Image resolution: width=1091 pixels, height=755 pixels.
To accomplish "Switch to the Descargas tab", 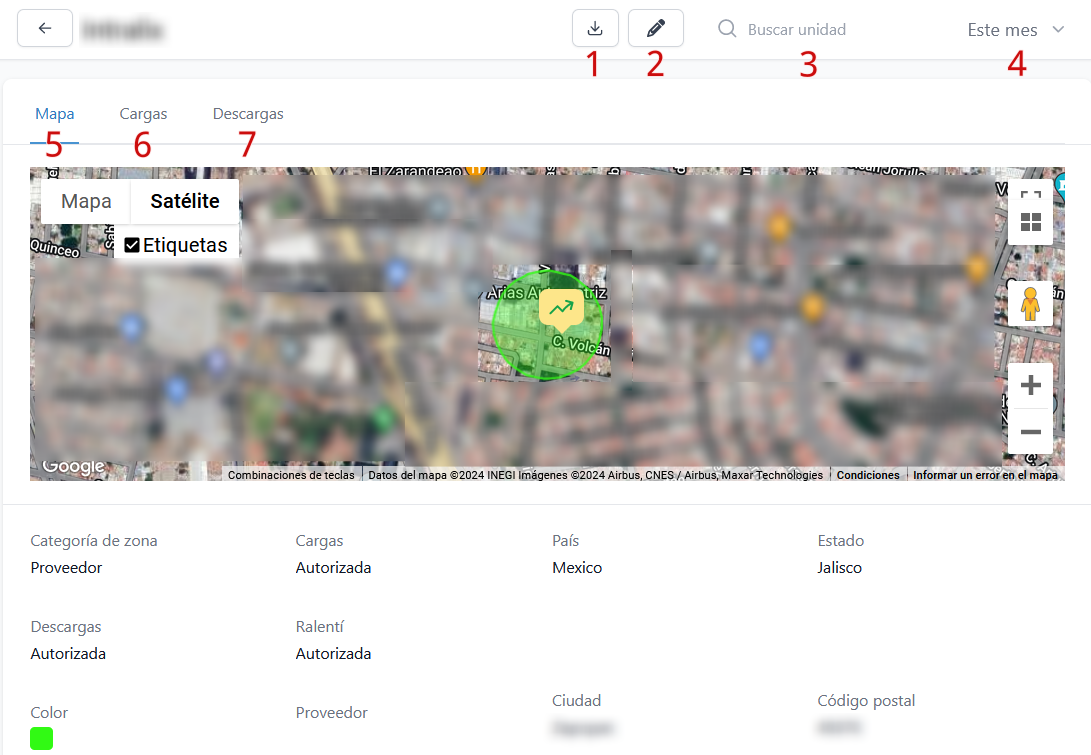I will pyautogui.click(x=248, y=114).
